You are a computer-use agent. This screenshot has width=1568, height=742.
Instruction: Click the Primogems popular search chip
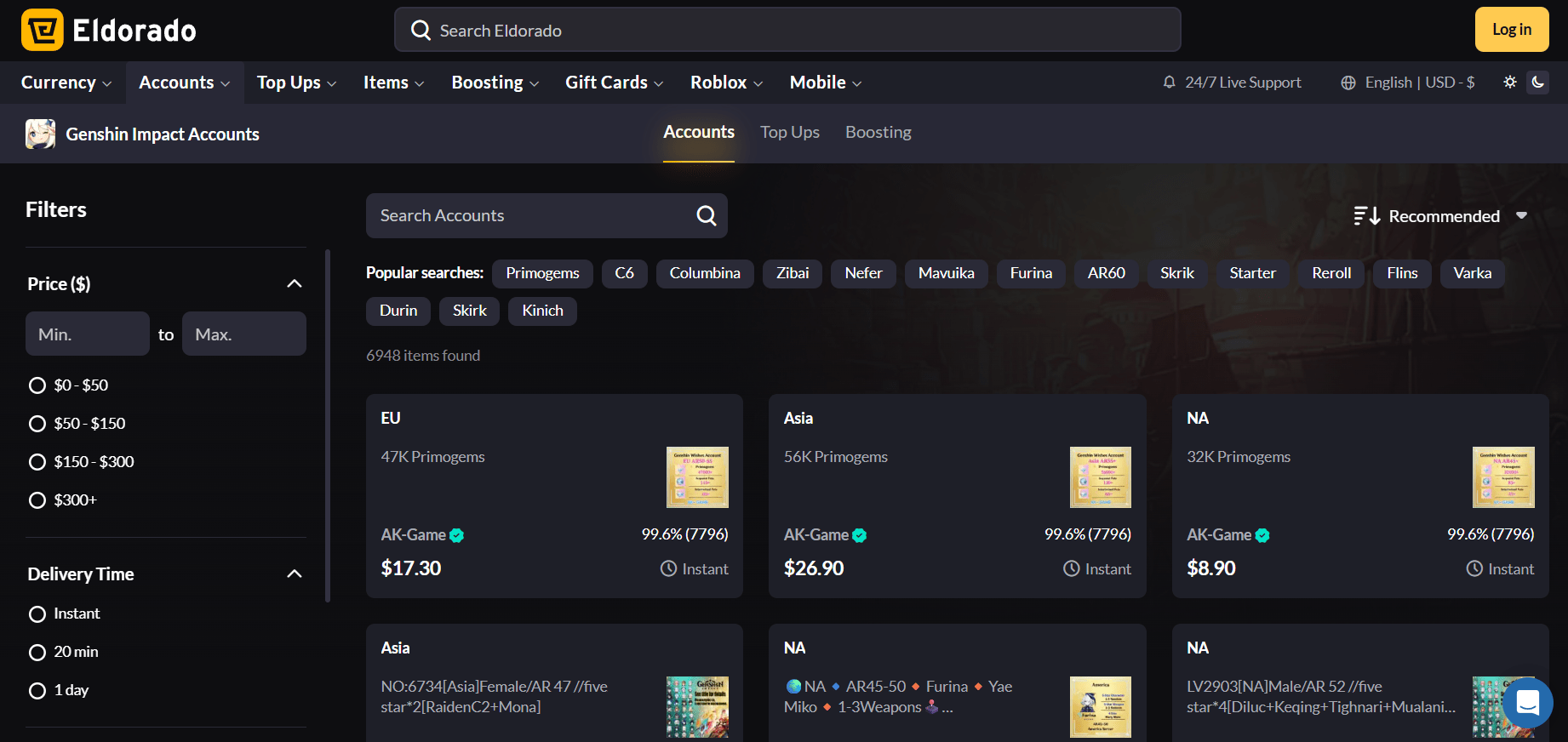click(542, 273)
